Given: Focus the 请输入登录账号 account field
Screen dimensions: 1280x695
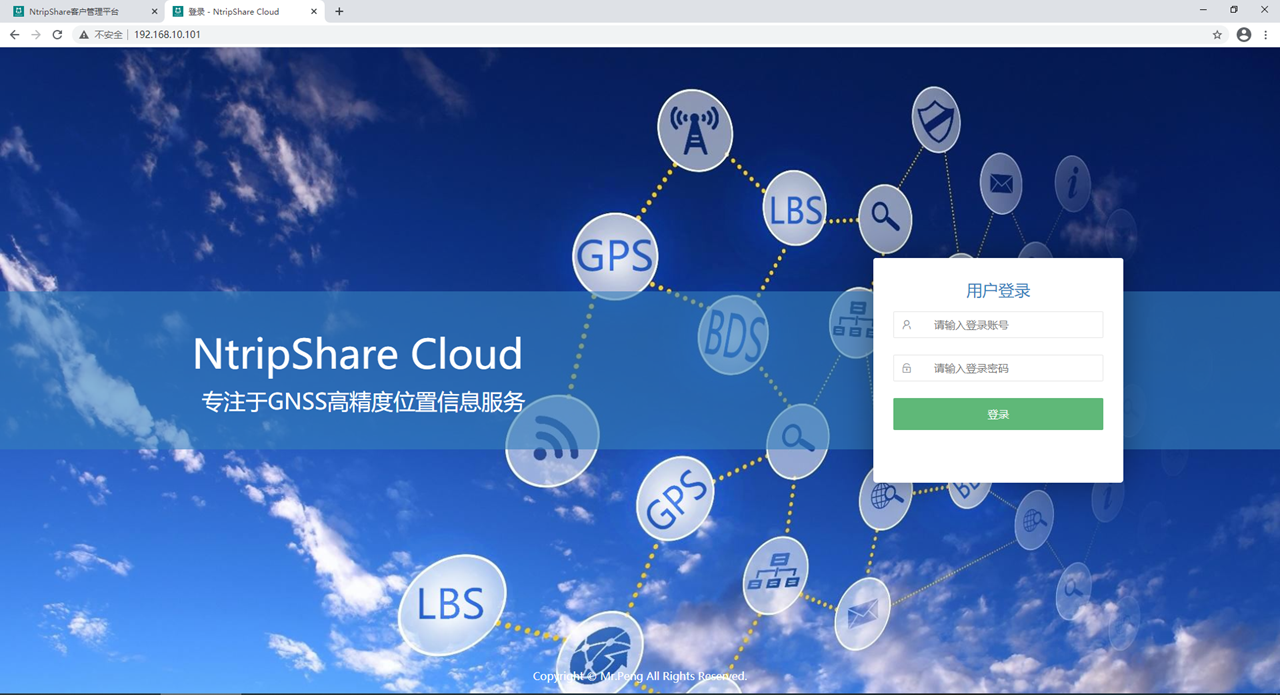Looking at the screenshot, I should pos(998,325).
